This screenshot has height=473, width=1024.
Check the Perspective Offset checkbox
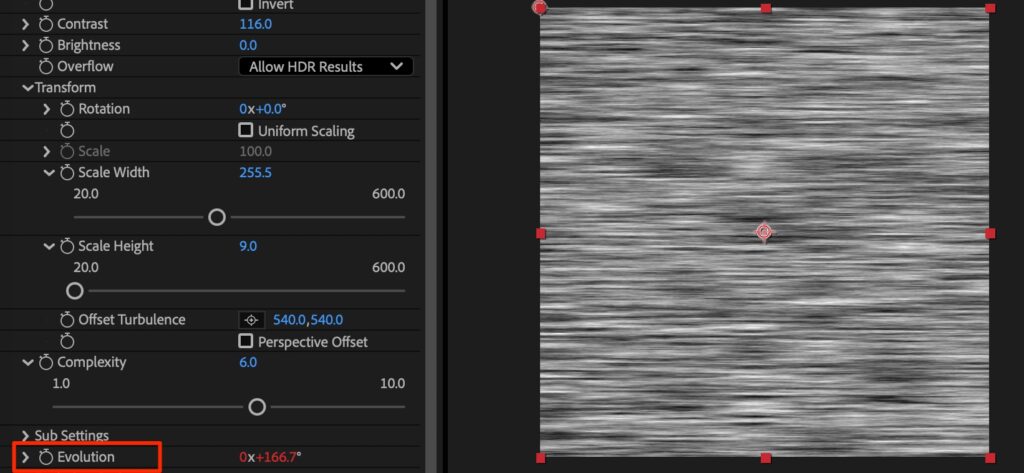(245, 341)
